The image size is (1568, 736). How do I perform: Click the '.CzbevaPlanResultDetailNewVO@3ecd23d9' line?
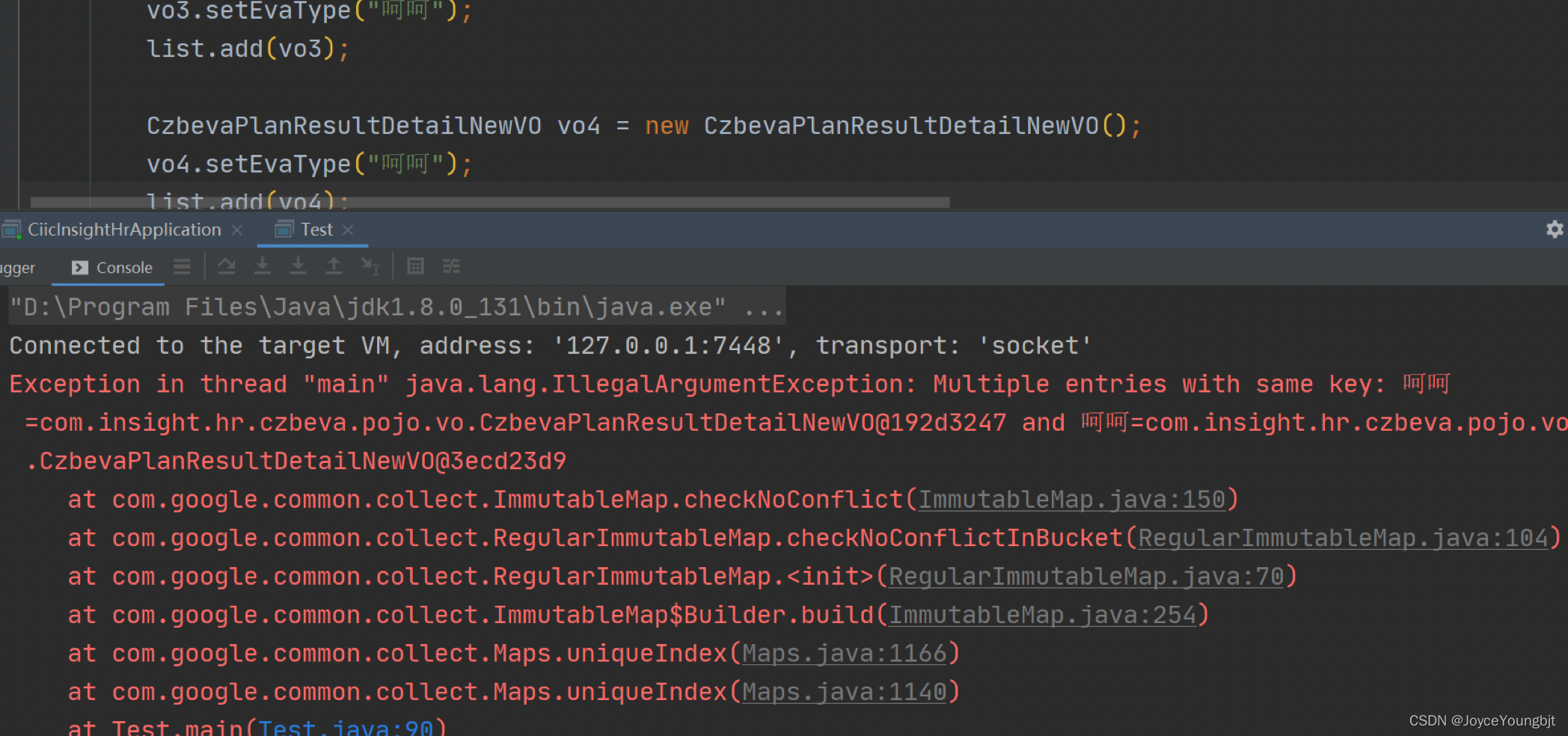[295, 461]
